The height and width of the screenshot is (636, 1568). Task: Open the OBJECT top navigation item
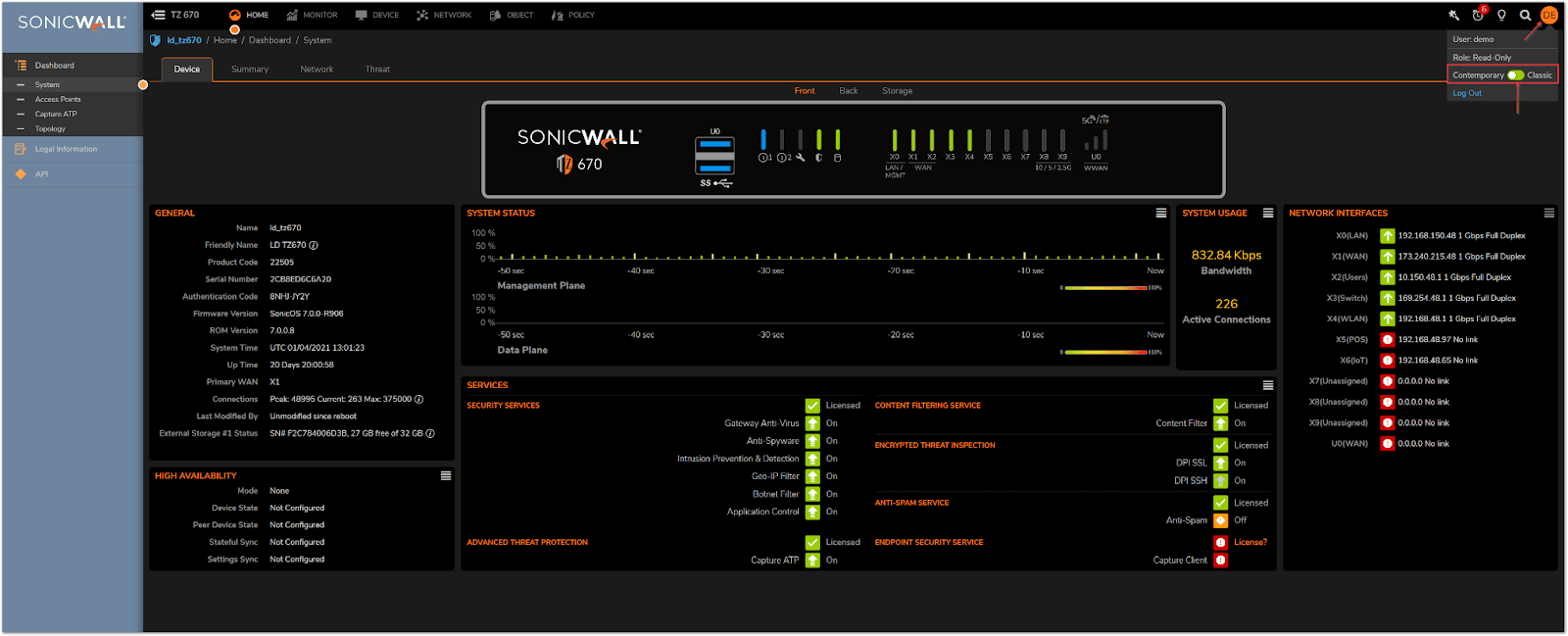click(512, 15)
